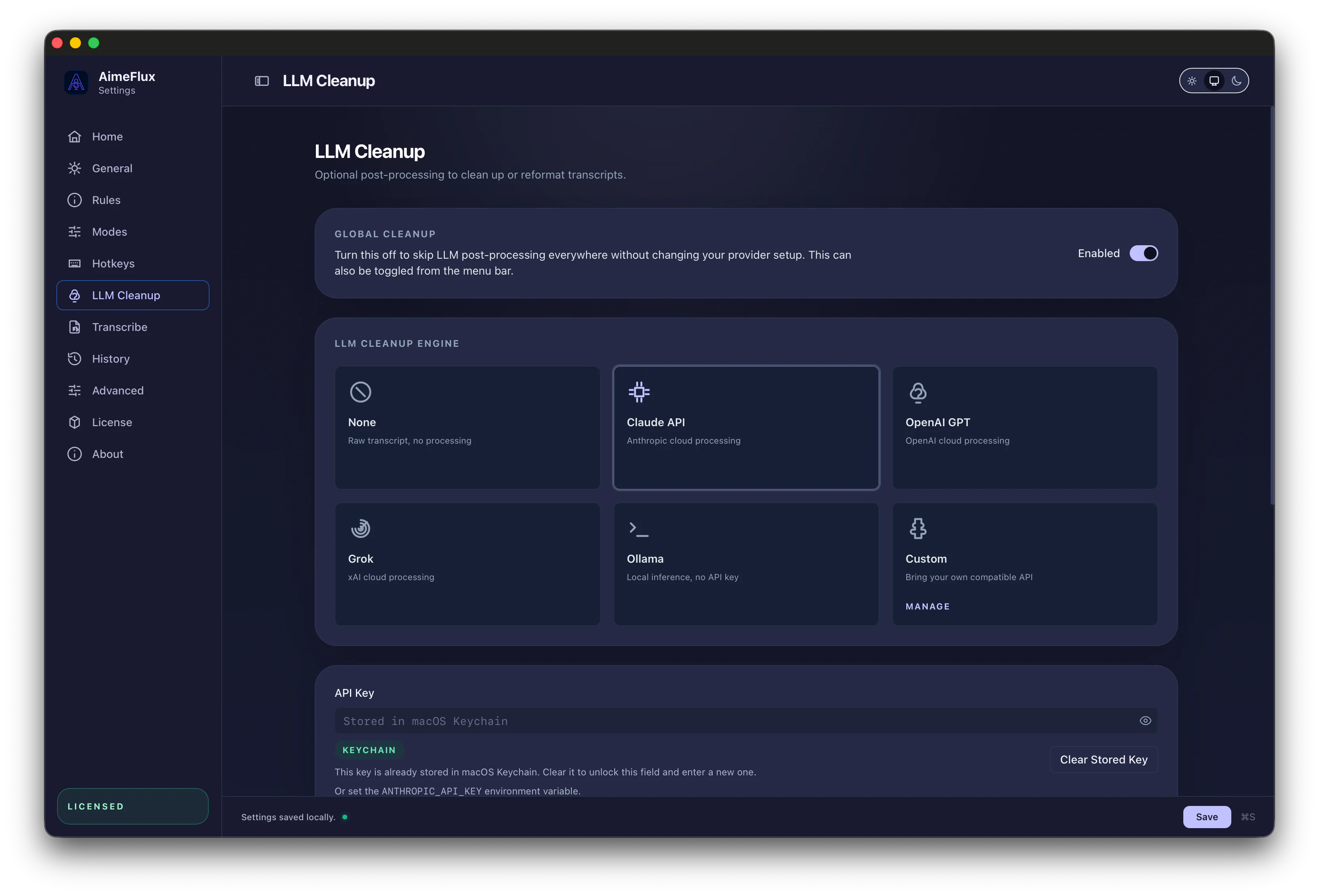Click the GLOBAL CLEANUP section heading
The width and height of the screenshot is (1319, 896).
pyautogui.click(x=385, y=235)
